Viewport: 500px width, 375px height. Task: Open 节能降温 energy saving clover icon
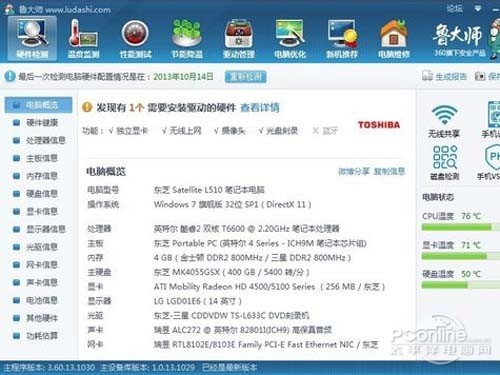[x=187, y=38]
